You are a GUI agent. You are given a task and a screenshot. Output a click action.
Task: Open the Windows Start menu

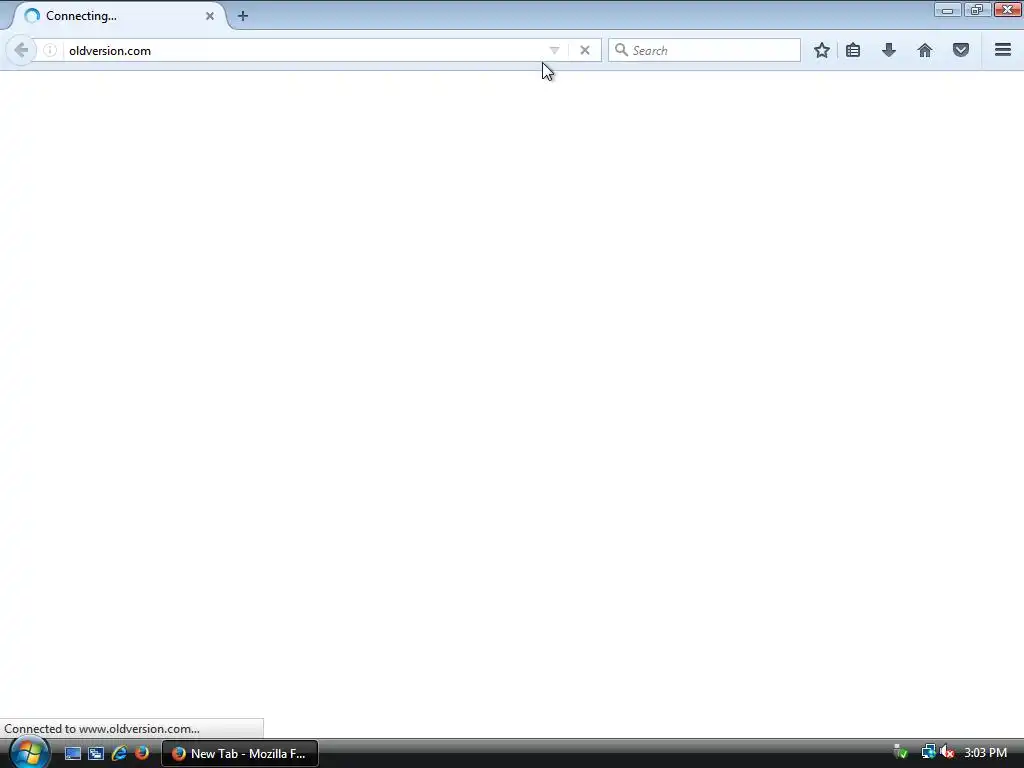tap(29, 753)
